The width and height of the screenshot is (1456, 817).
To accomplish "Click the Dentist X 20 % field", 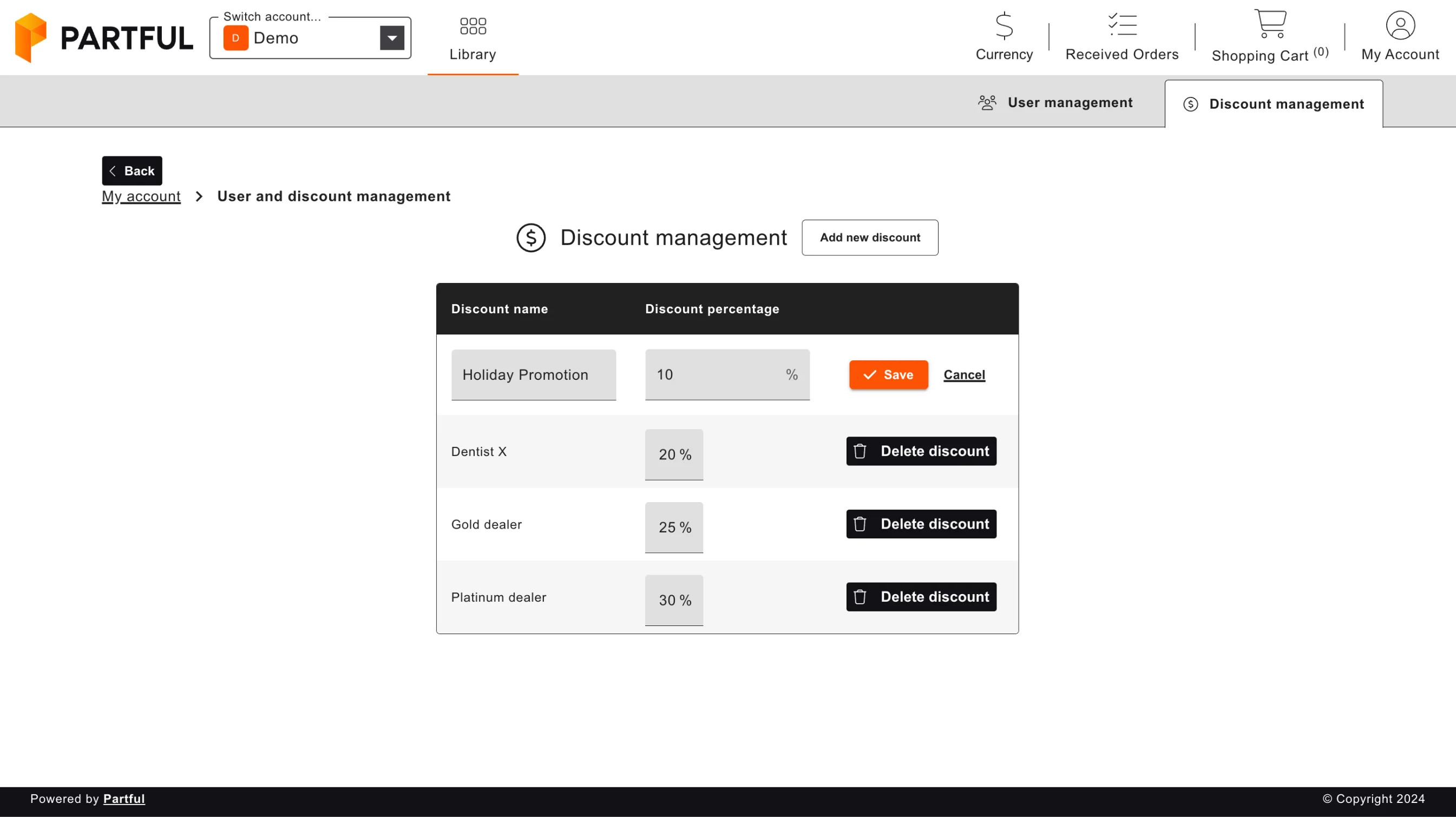I will coord(674,454).
